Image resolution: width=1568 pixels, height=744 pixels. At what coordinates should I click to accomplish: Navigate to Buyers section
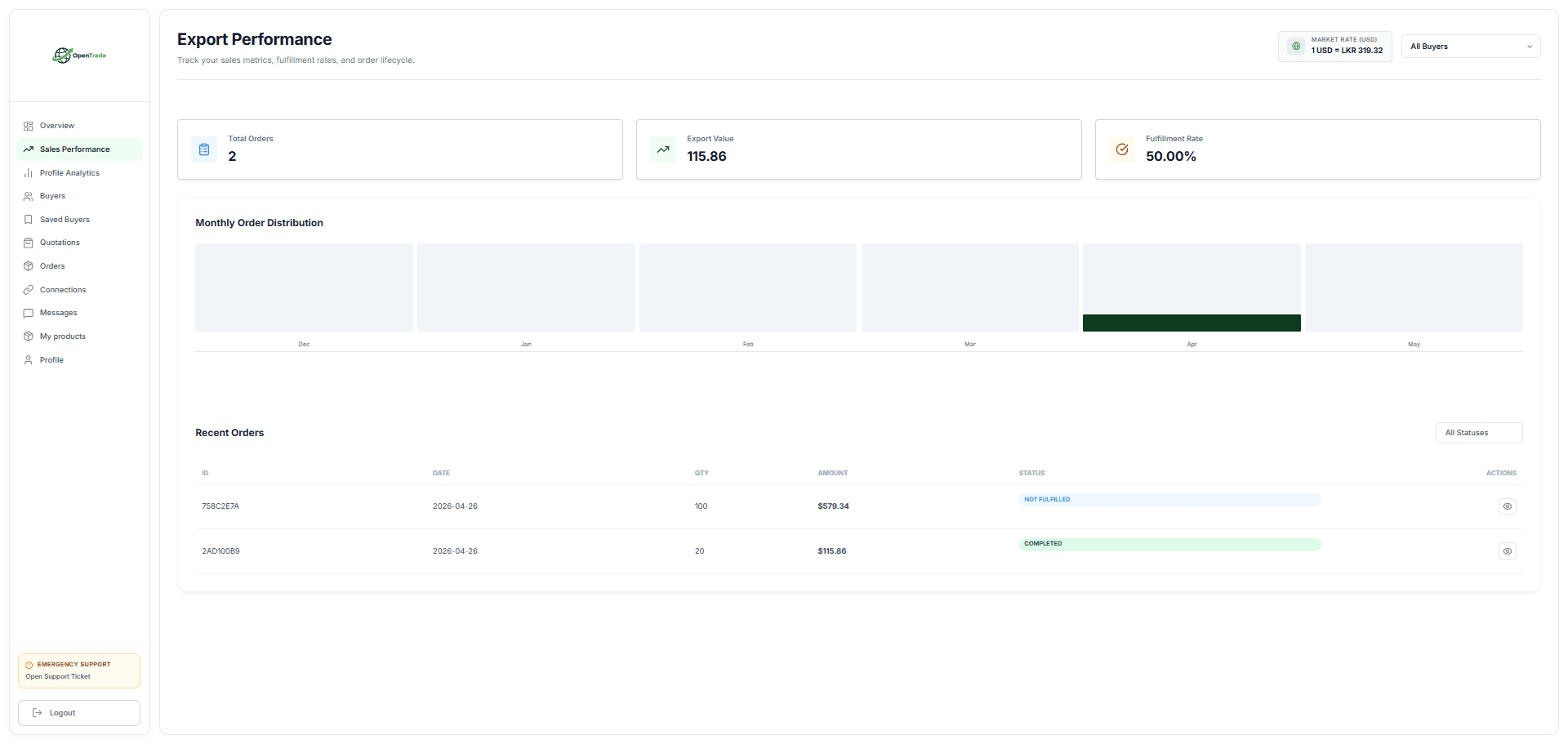pos(79,196)
